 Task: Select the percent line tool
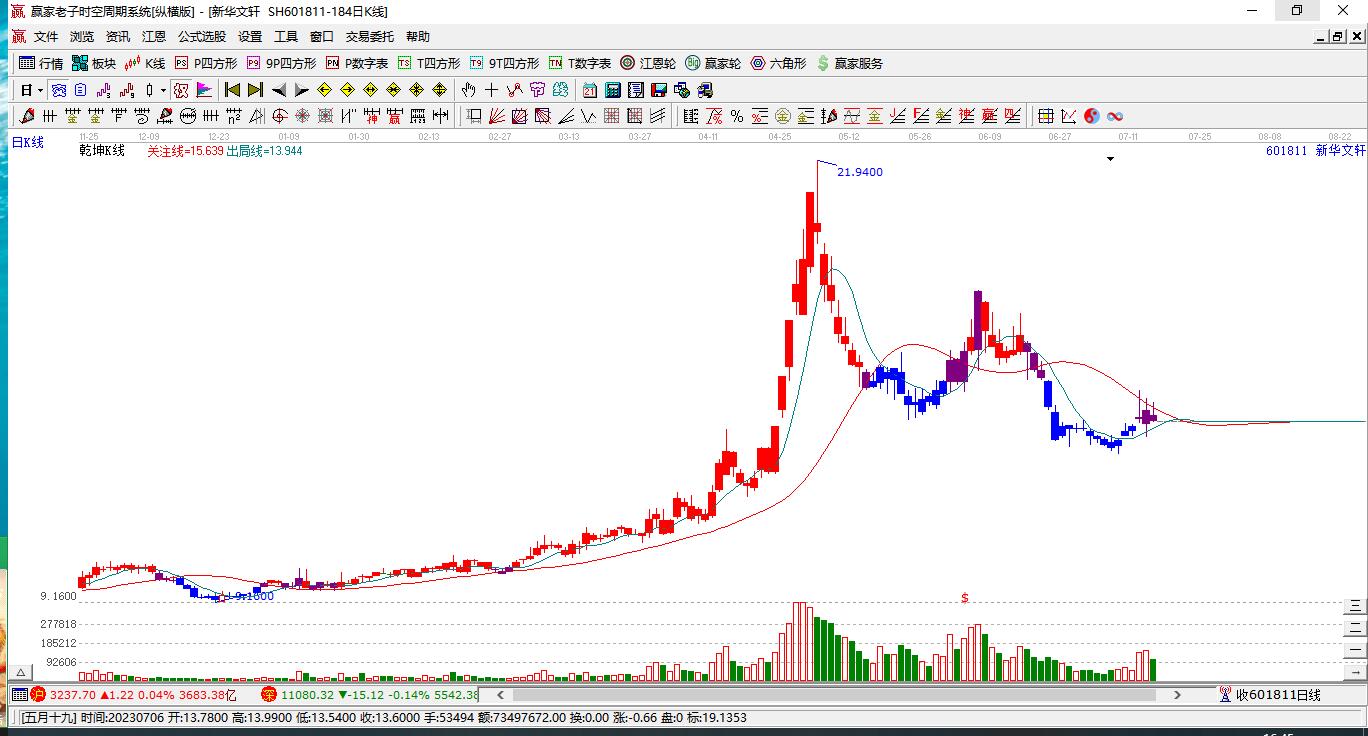tap(736, 116)
